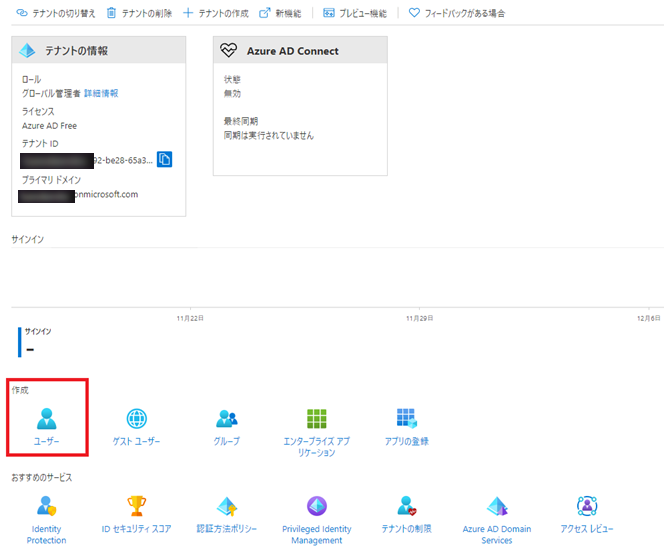Click the 作成 section heading
The image size is (664, 556).
coord(20,390)
